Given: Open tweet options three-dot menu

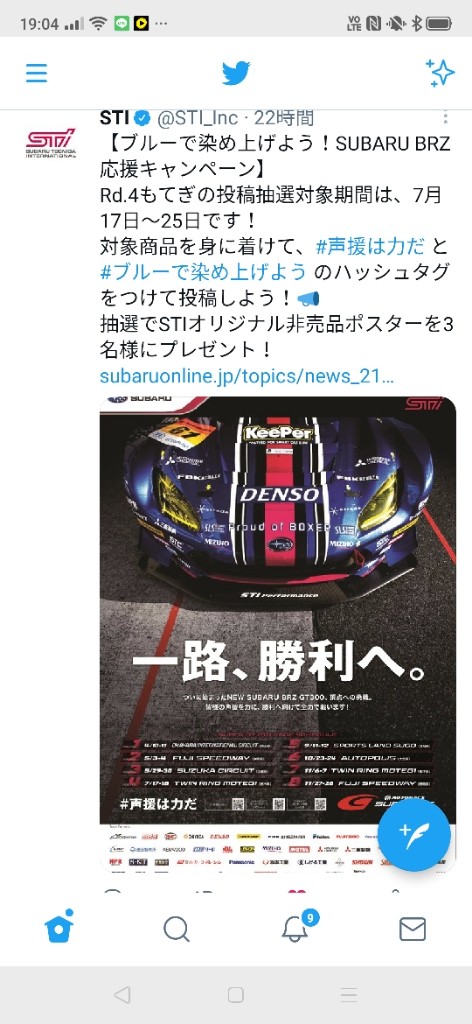Looking at the screenshot, I should point(446,118).
